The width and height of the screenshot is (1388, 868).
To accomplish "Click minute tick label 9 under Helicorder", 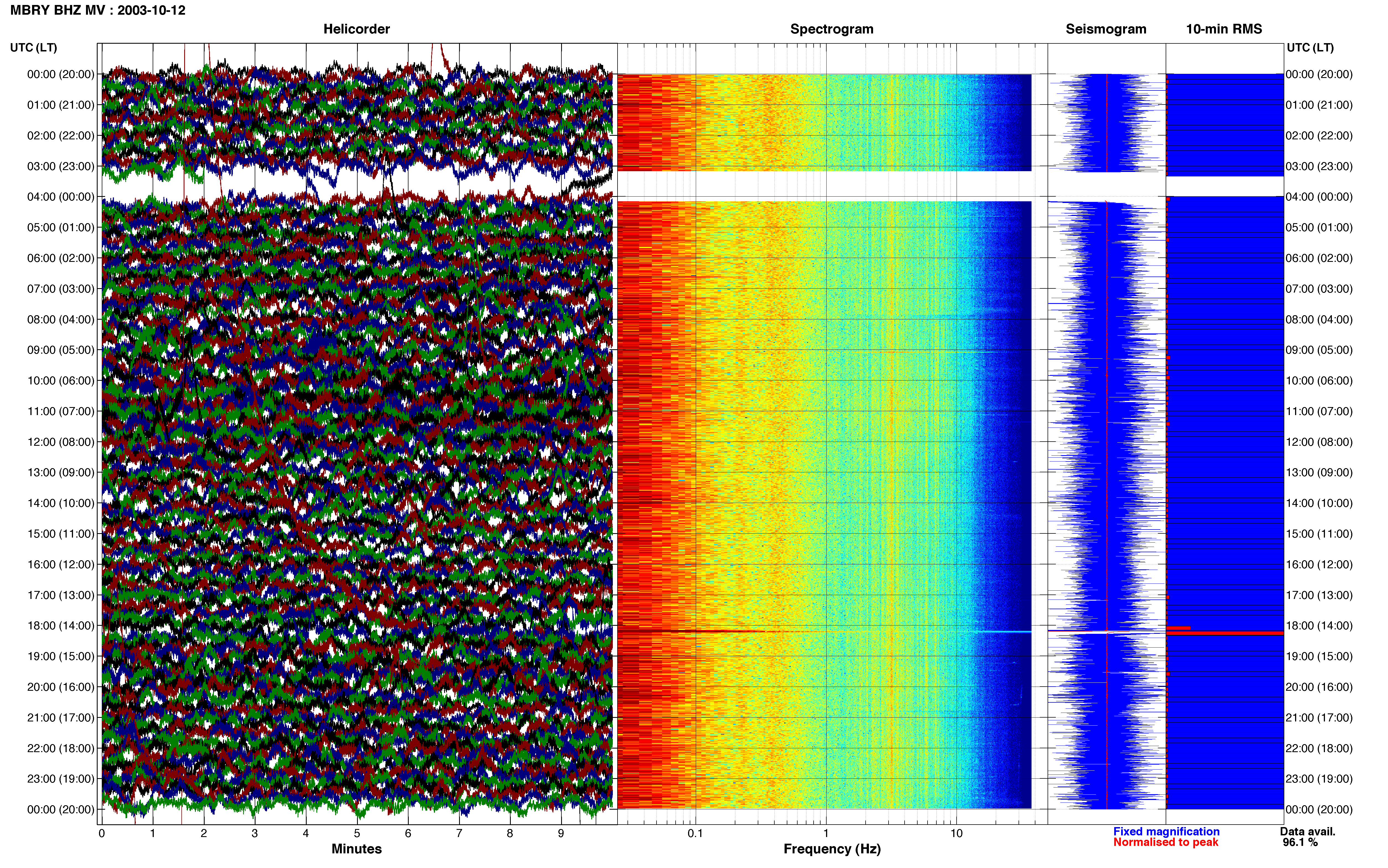I will 561,833.
